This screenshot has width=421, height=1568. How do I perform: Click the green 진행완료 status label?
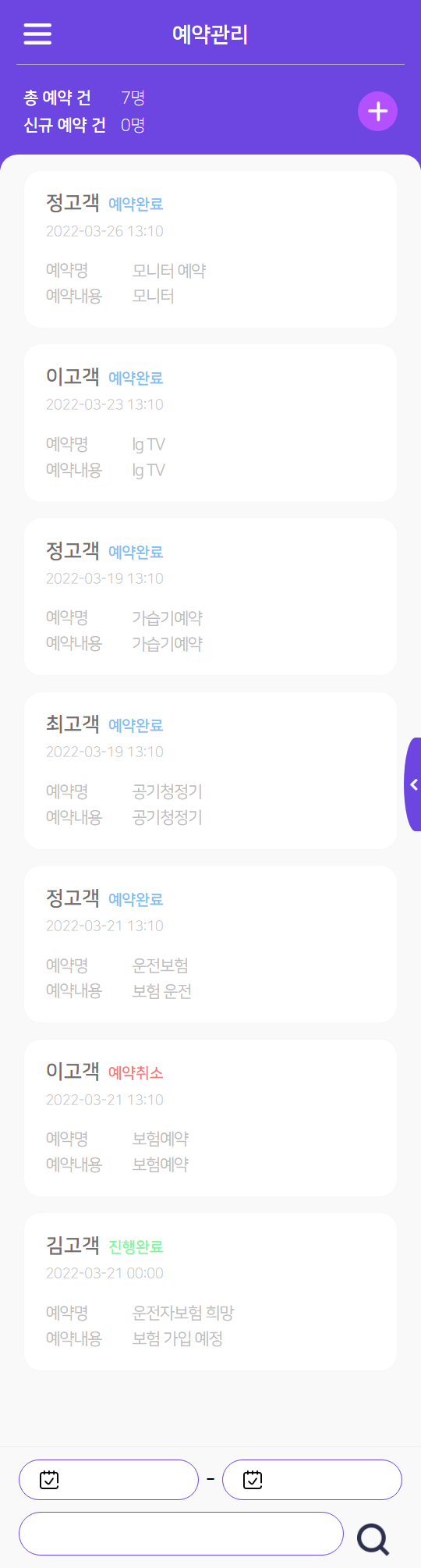(136, 1247)
